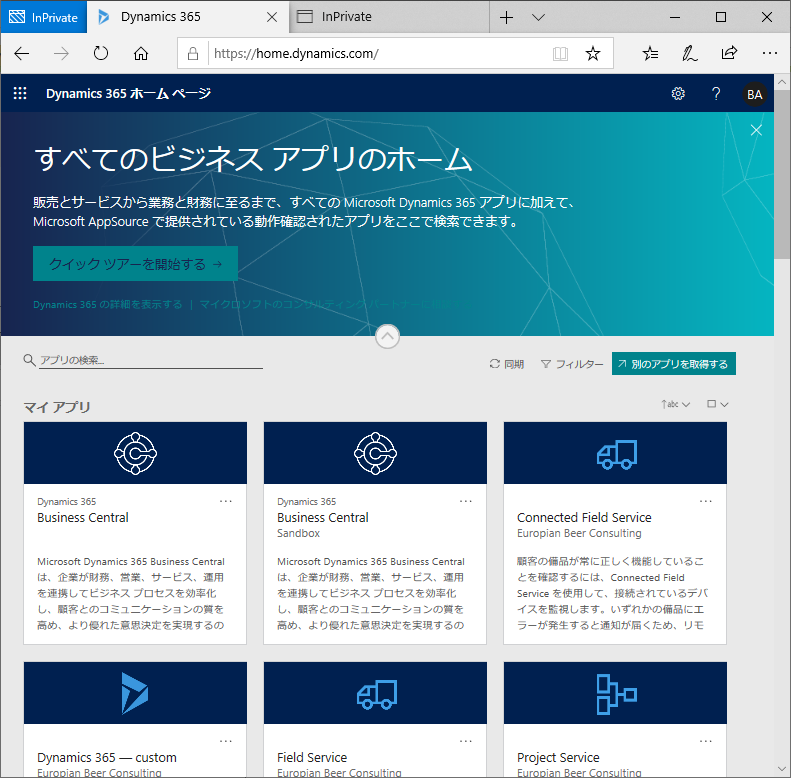The width and height of the screenshot is (791, 778).
Task: Add notes with pen icon
Action: (x=690, y=53)
